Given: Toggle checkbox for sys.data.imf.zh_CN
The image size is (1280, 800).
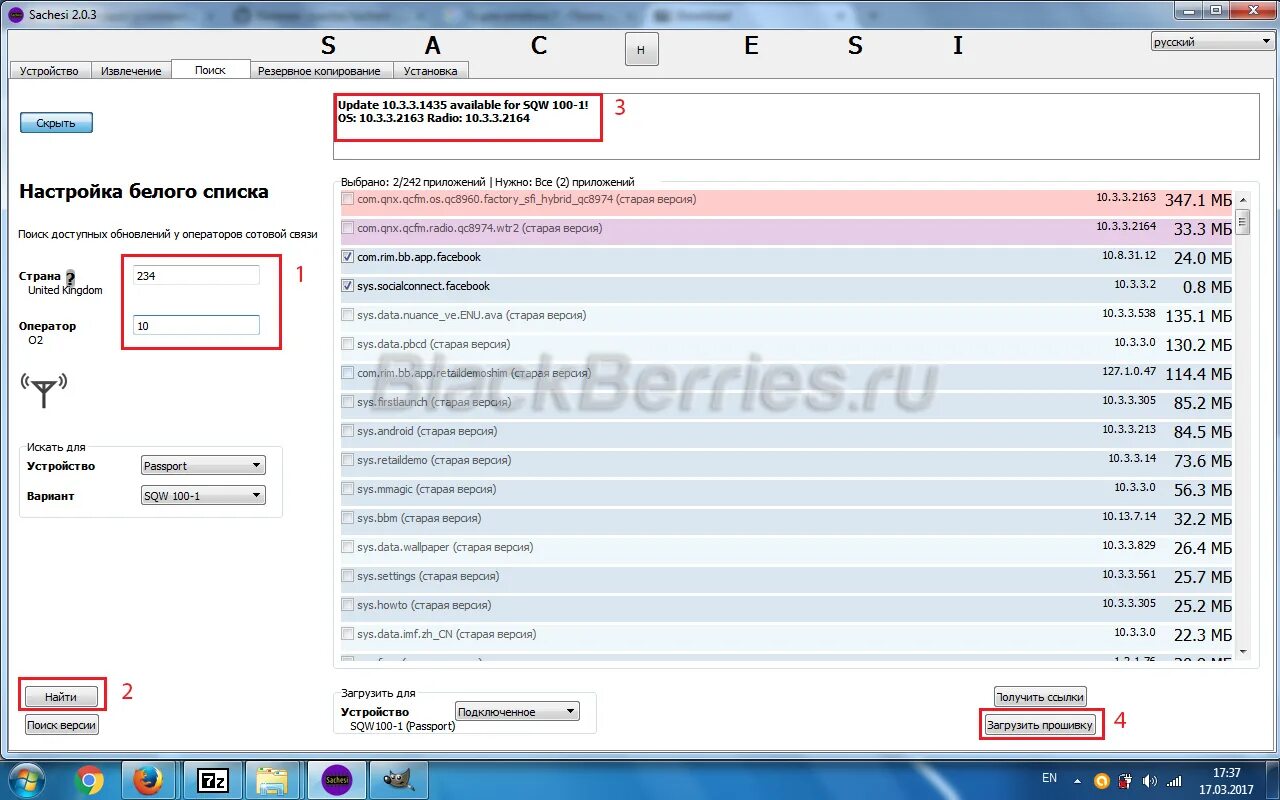Looking at the screenshot, I should tap(347, 634).
